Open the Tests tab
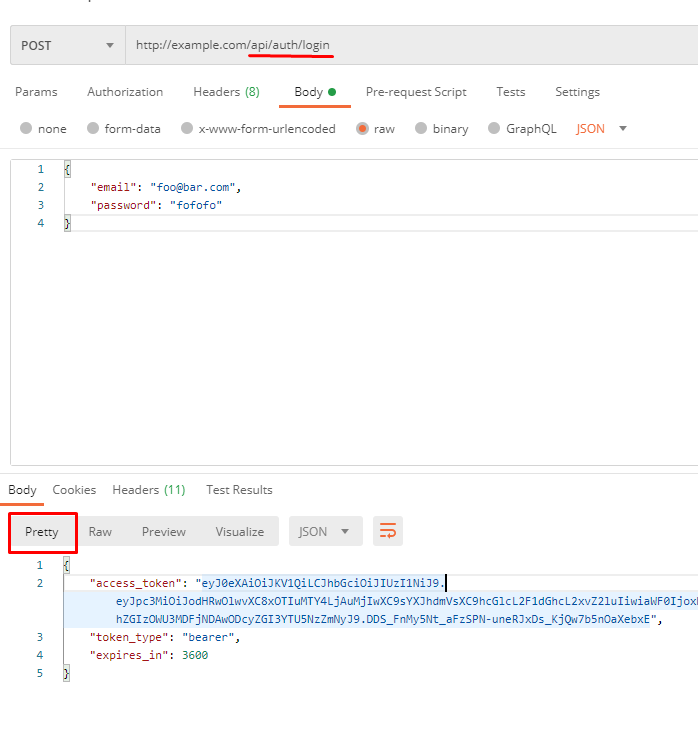Screen dimensions: 698x734 [510, 92]
